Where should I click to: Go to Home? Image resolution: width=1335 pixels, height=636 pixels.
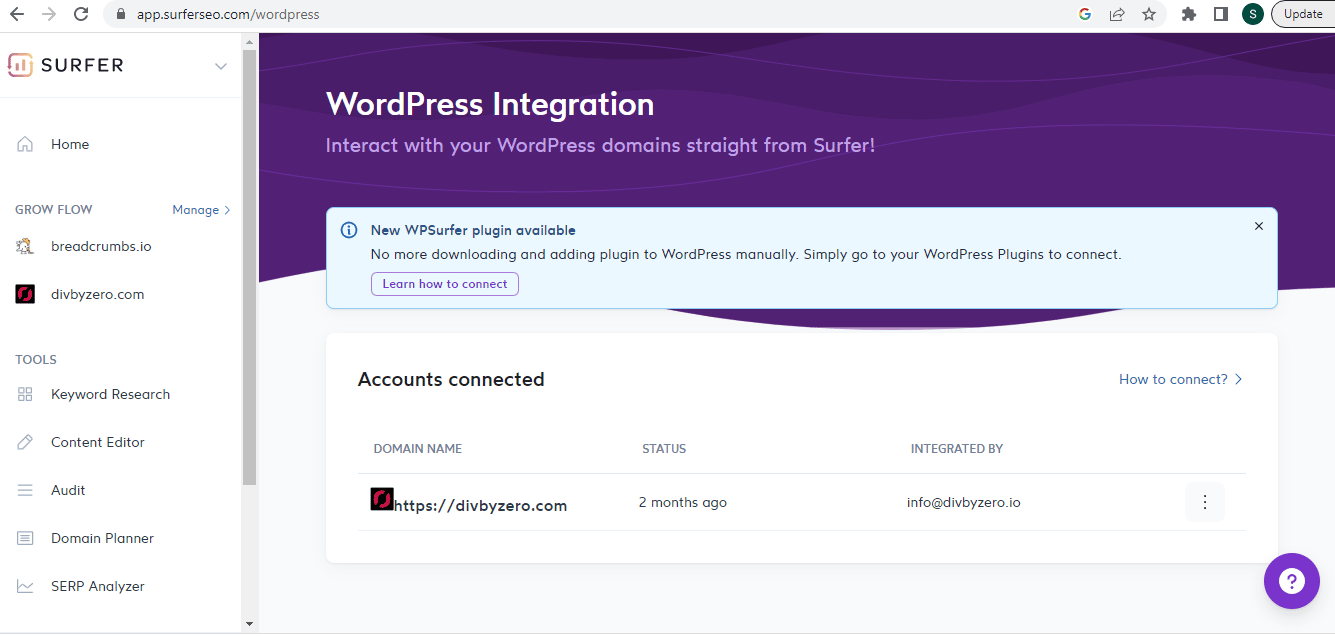70,144
